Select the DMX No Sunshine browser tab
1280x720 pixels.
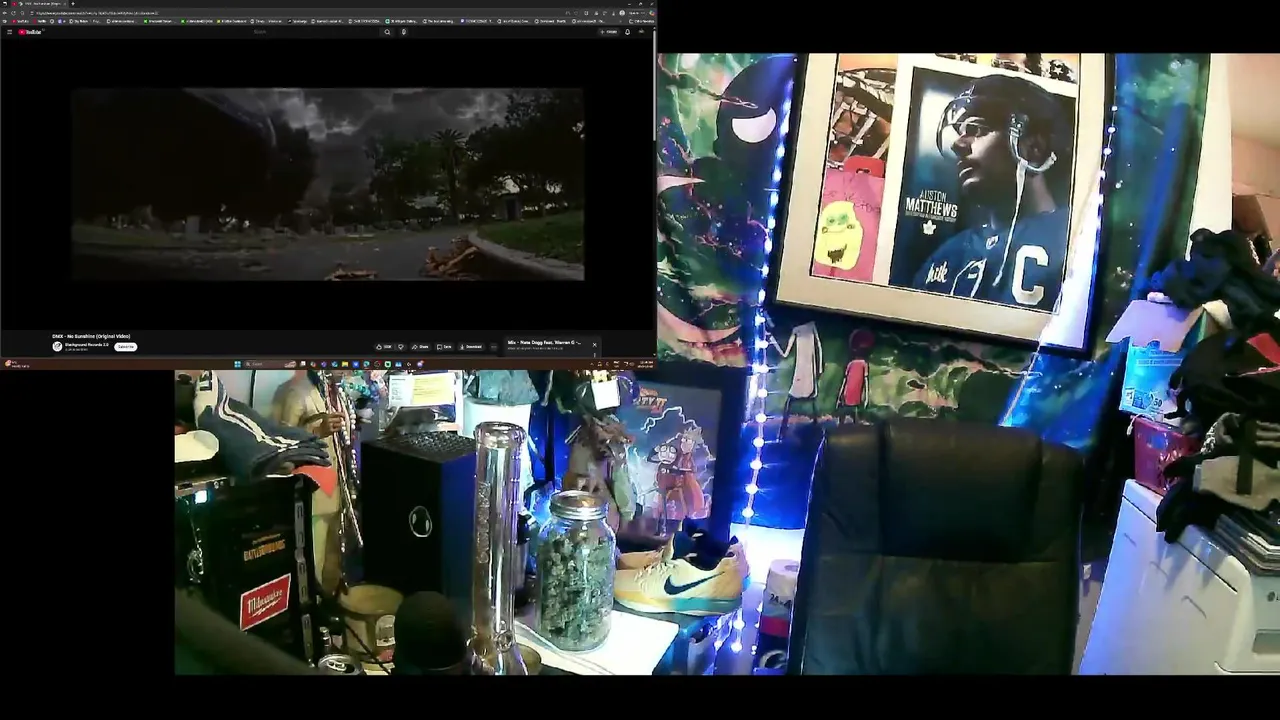38,4
